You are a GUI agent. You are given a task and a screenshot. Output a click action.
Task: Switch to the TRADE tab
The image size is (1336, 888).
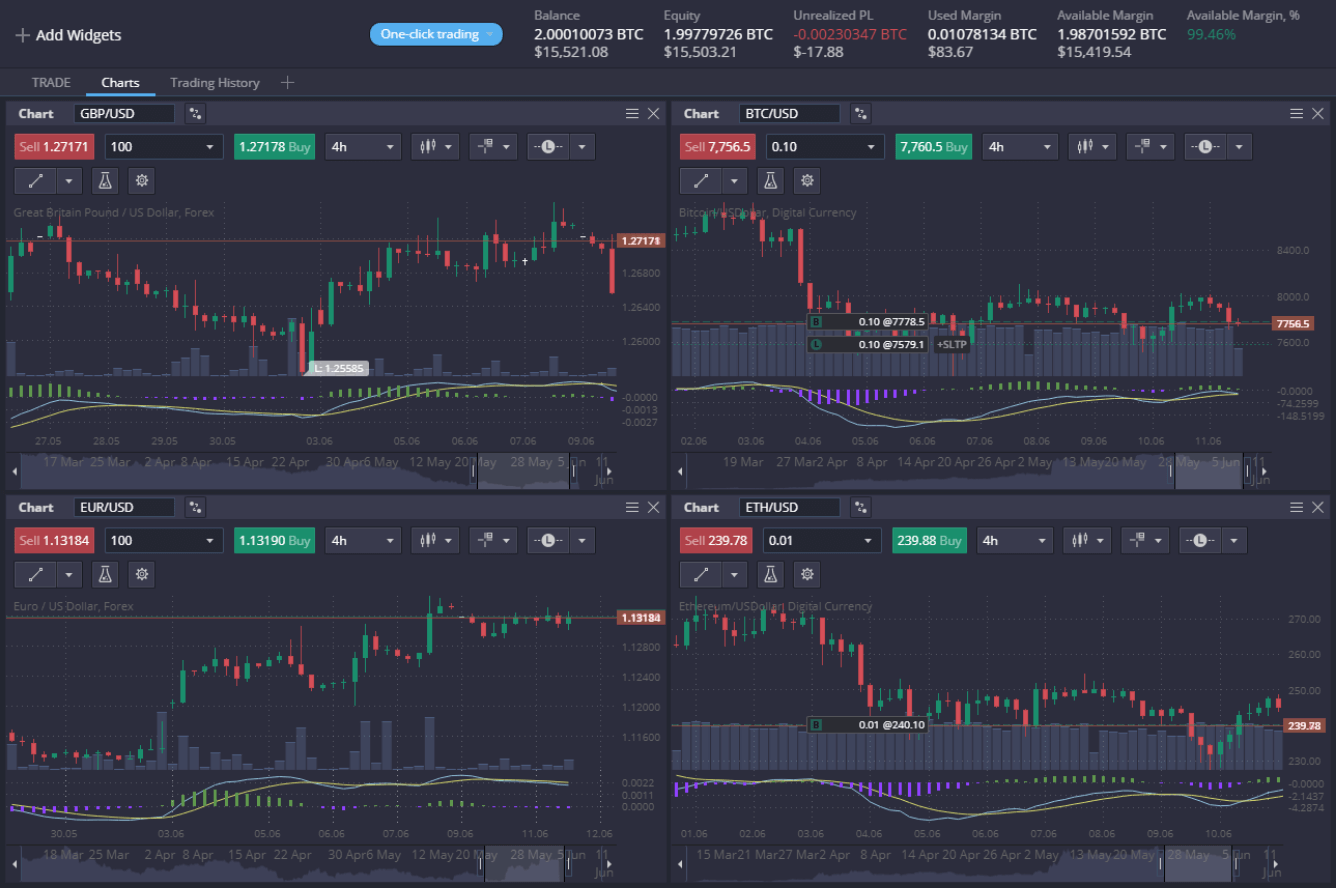tap(51, 82)
